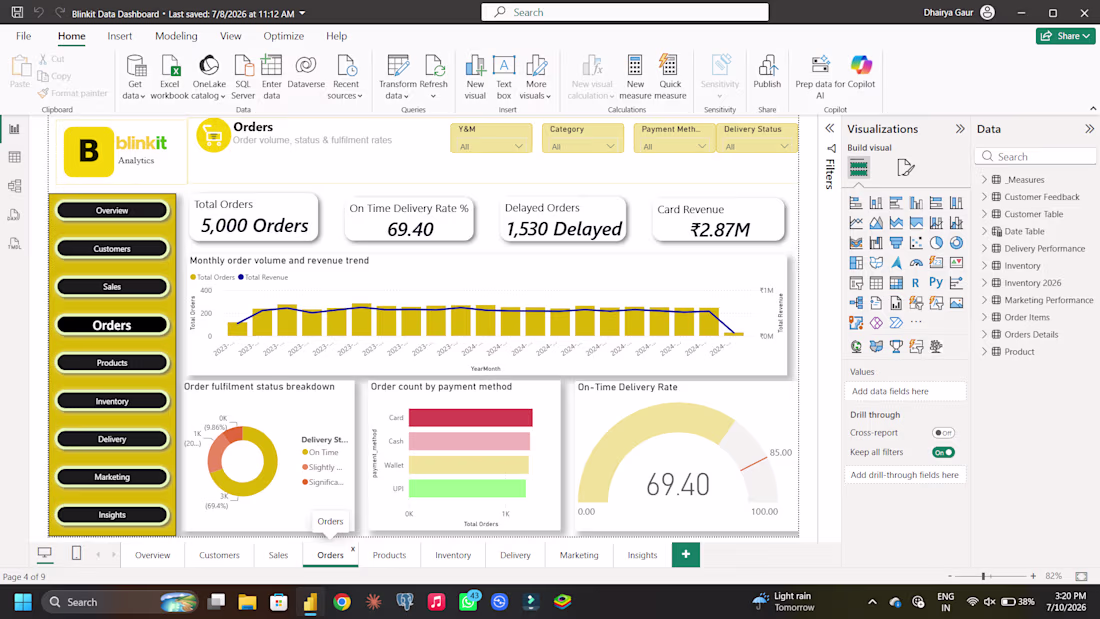The width and height of the screenshot is (1100, 619).
Task: Click the Share button
Action: tap(1065, 36)
